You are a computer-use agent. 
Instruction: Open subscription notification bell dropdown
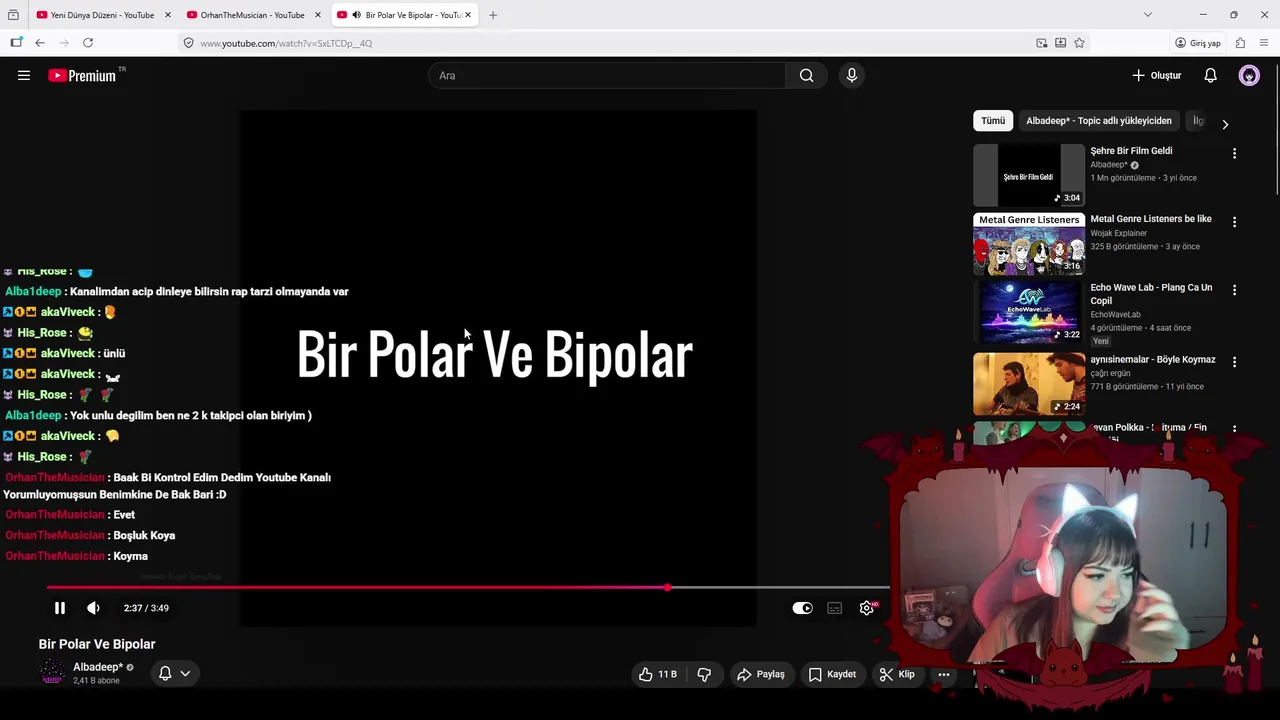tap(174, 673)
